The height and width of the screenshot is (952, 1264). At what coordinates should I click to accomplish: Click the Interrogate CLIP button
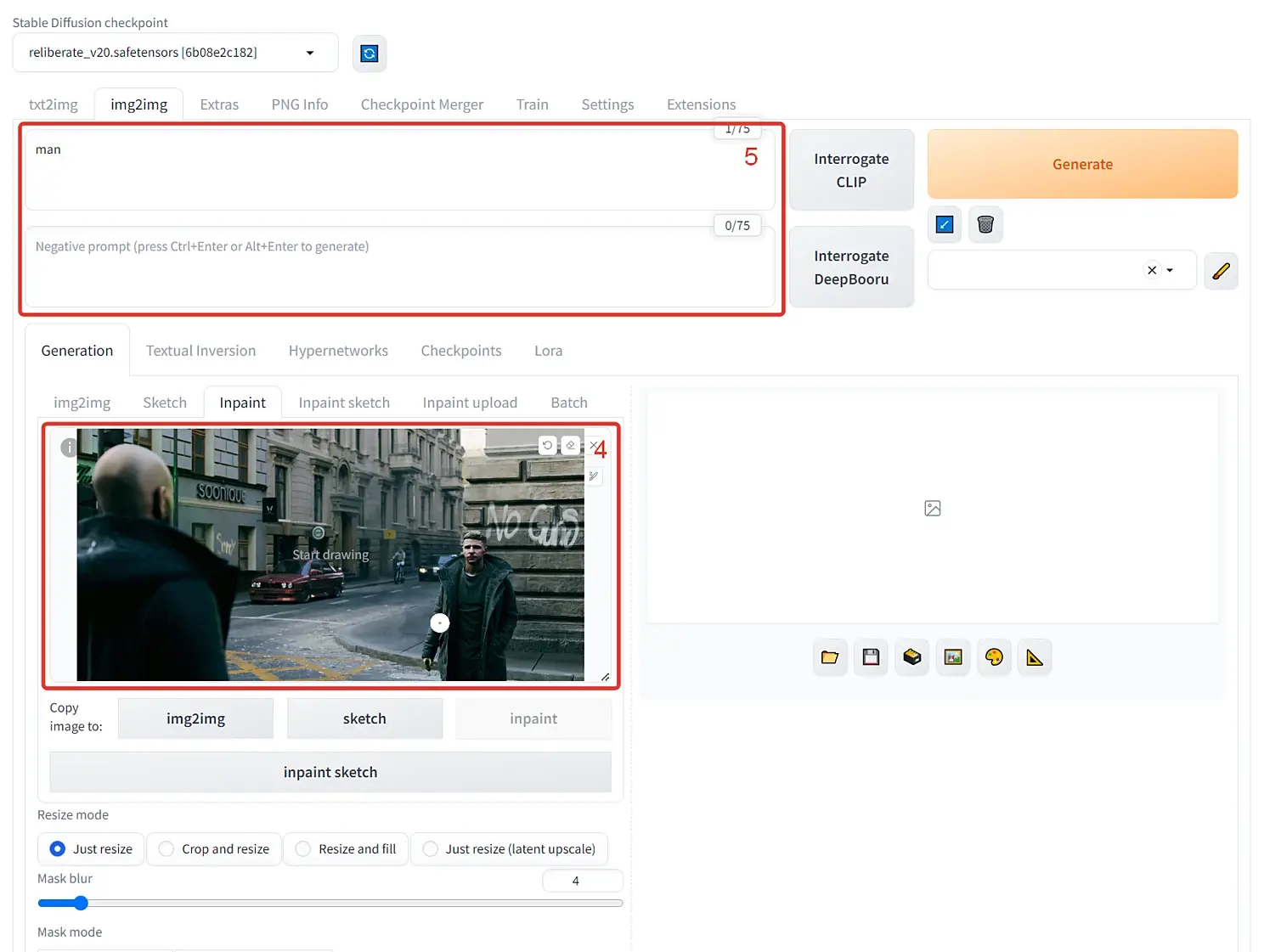click(851, 170)
